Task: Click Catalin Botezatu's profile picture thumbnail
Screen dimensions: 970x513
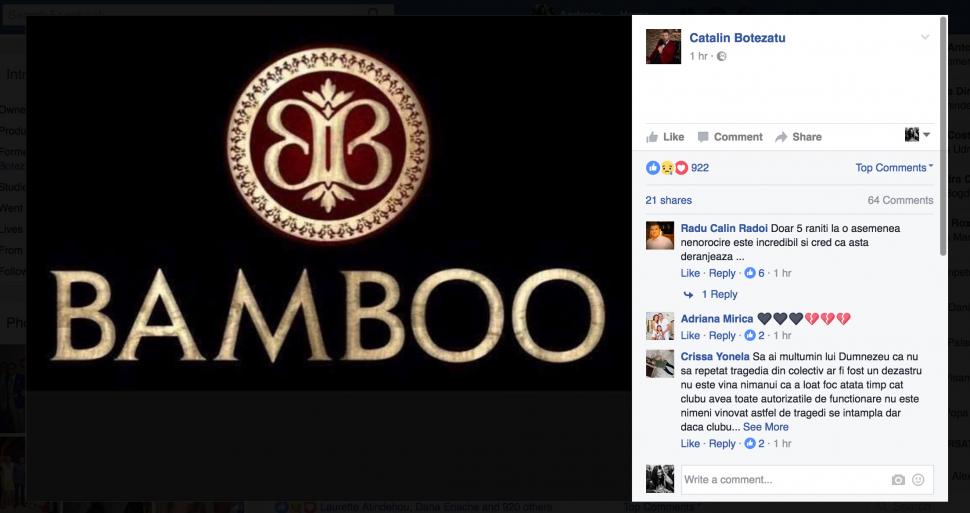Action: (663, 46)
